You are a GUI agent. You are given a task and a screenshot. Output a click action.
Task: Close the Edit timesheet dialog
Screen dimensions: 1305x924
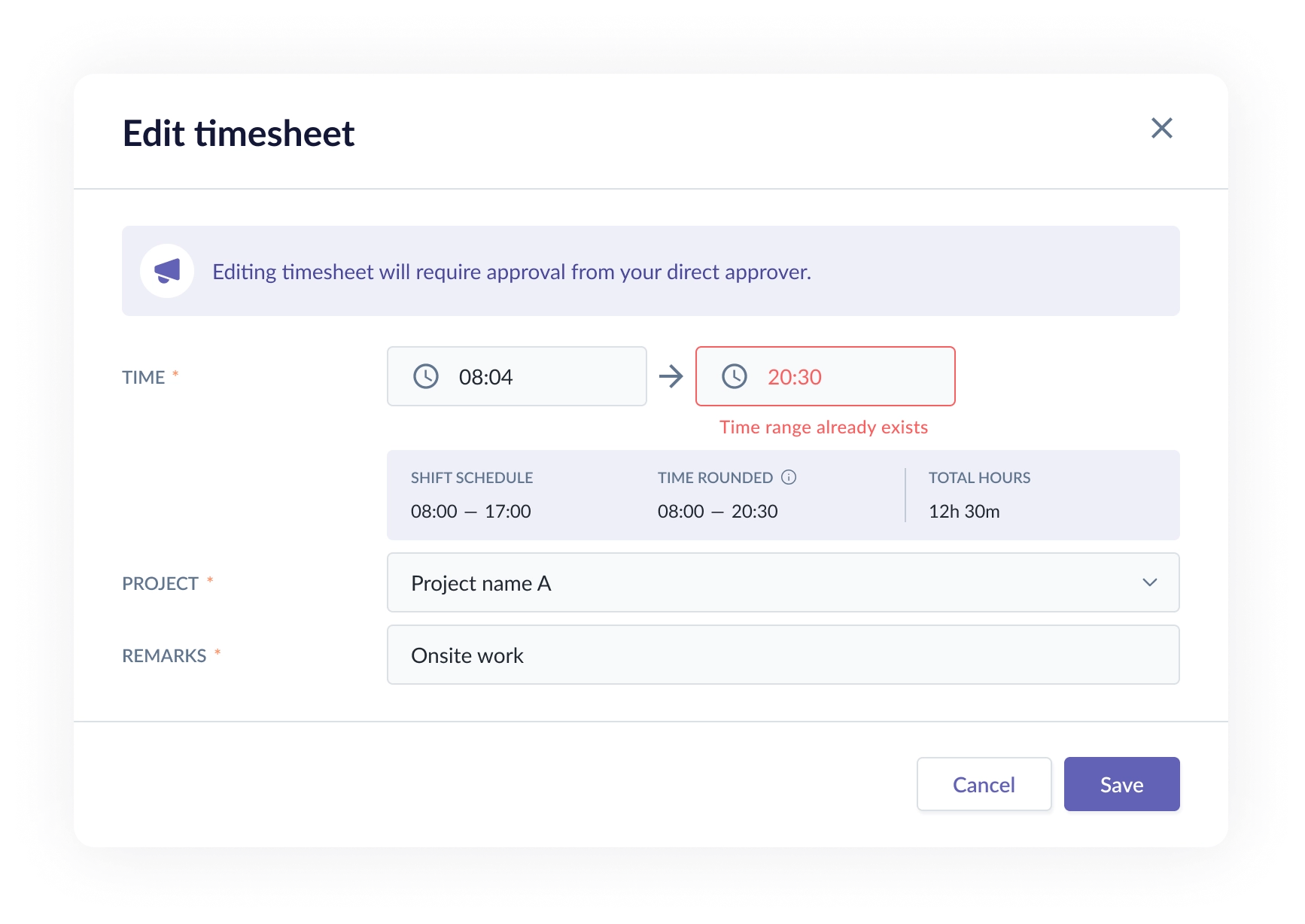pyautogui.click(x=1162, y=128)
